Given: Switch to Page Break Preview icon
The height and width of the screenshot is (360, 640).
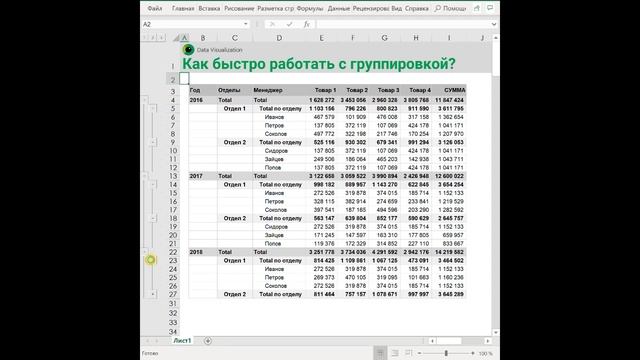Looking at the screenshot, I should point(409,353).
